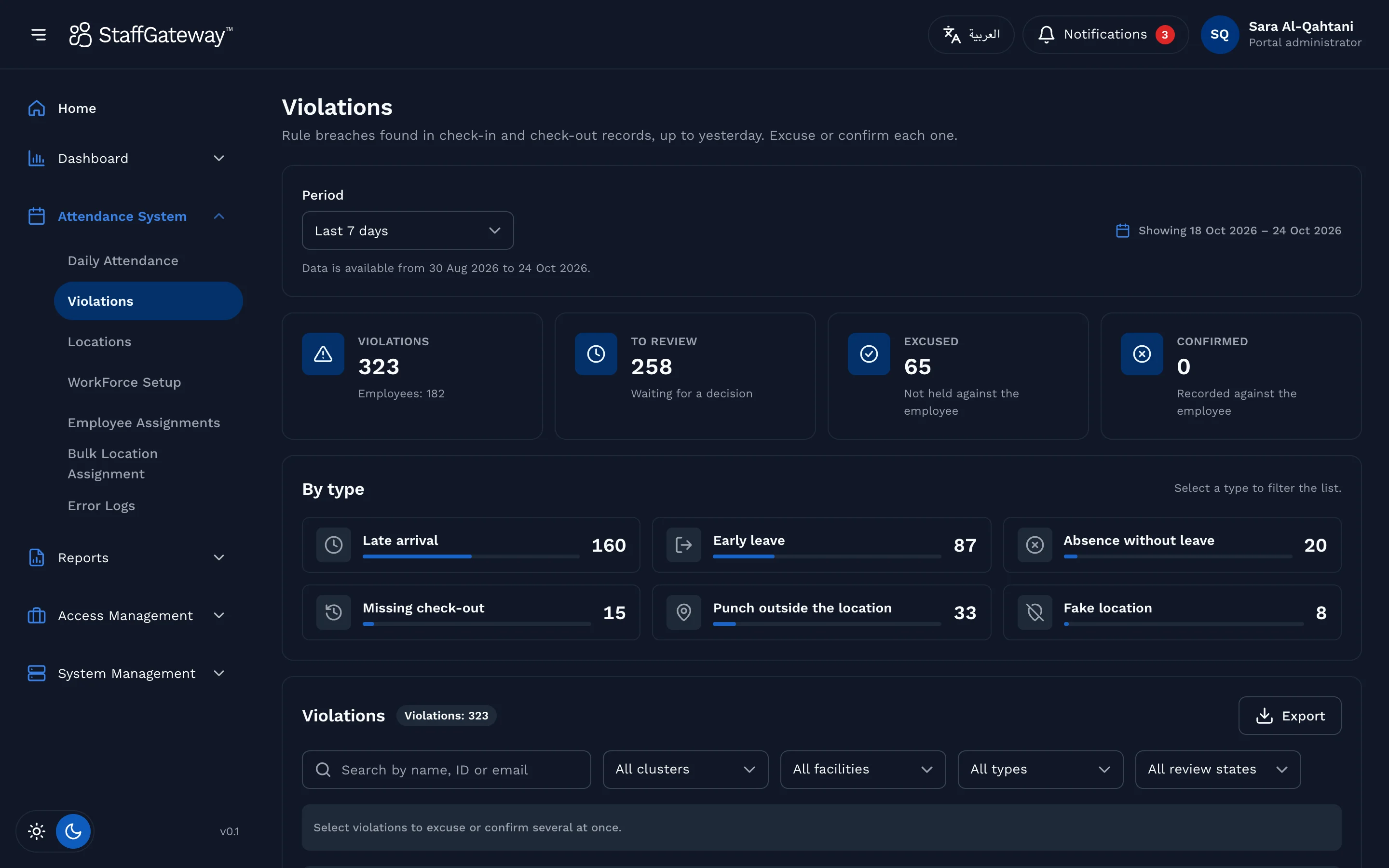Click the System Management server icon

37,673
